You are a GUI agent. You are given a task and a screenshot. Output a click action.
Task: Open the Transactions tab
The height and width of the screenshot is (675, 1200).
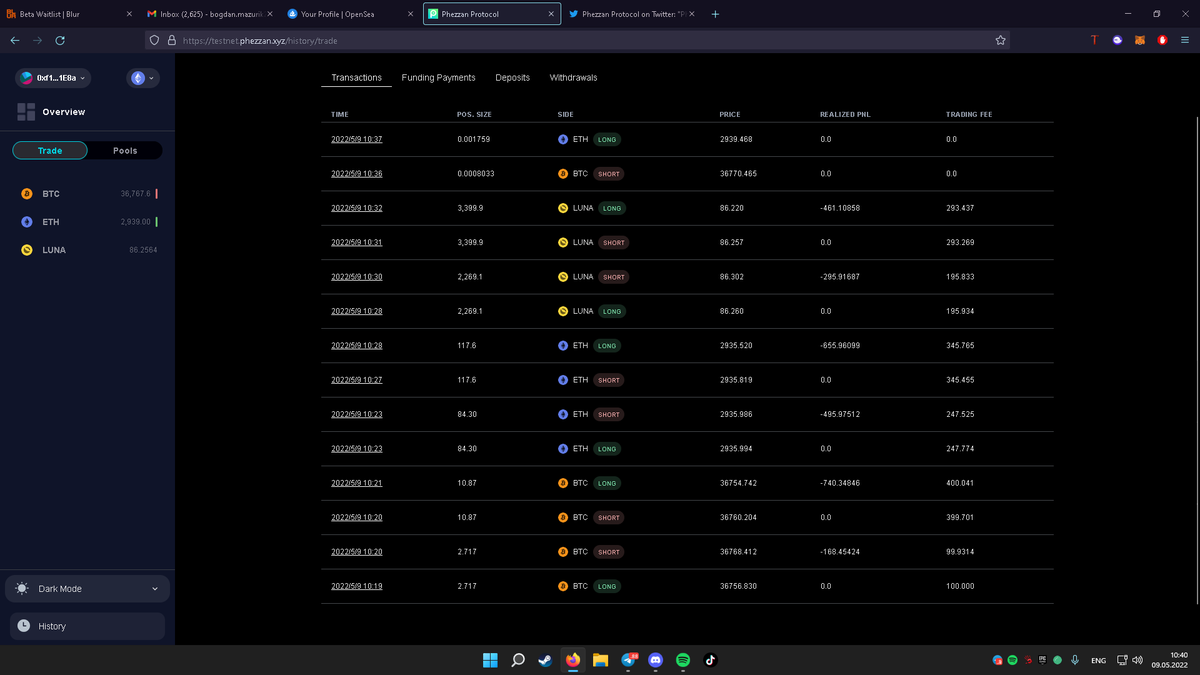point(357,77)
